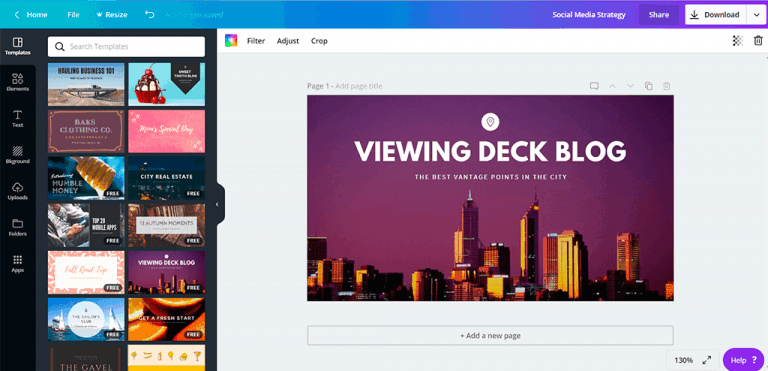Image resolution: width=768 pixels, height=371 pixels.
Task: Open the Elements sidebar tab
Action: point(18,82)
